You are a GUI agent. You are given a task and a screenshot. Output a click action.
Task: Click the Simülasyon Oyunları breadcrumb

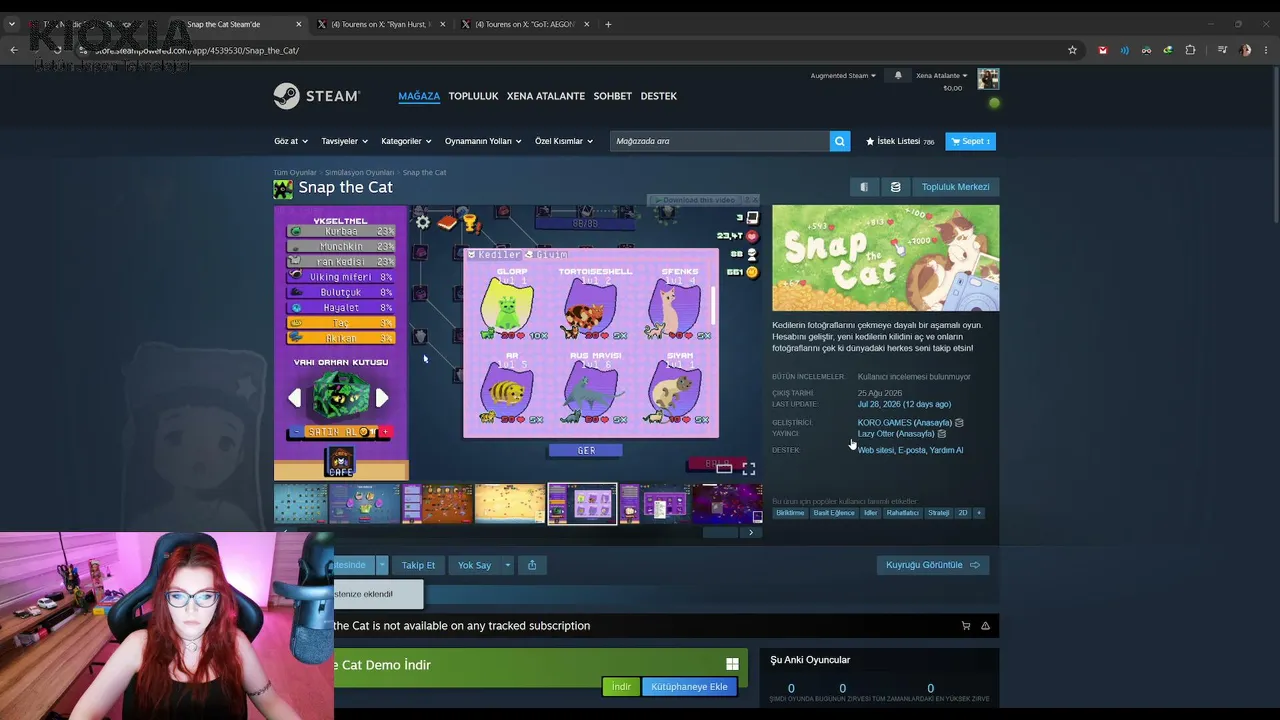pos(360,173)
